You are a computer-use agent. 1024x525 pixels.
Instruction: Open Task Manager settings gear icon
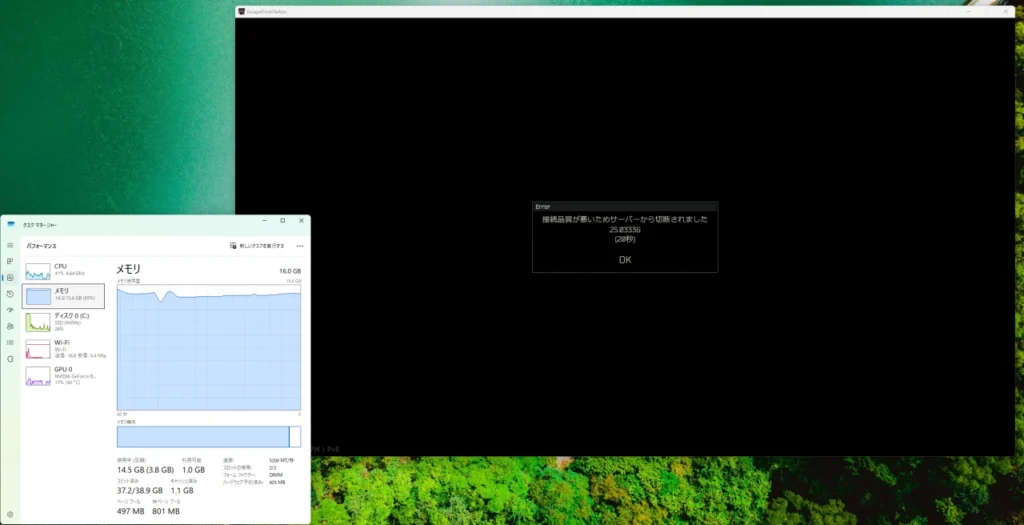[10, 514]
